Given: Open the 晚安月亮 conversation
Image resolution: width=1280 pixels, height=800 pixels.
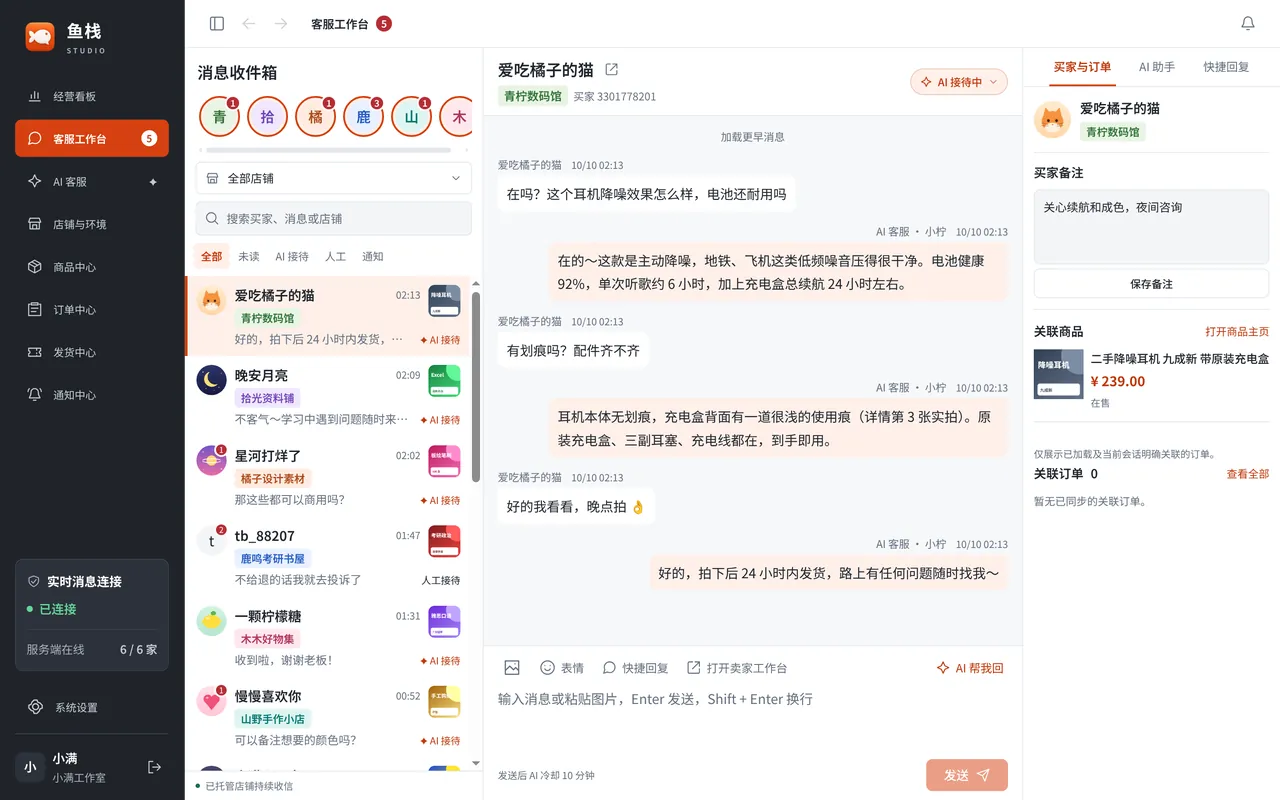Looking at the screenshot, I should (327, 396).
